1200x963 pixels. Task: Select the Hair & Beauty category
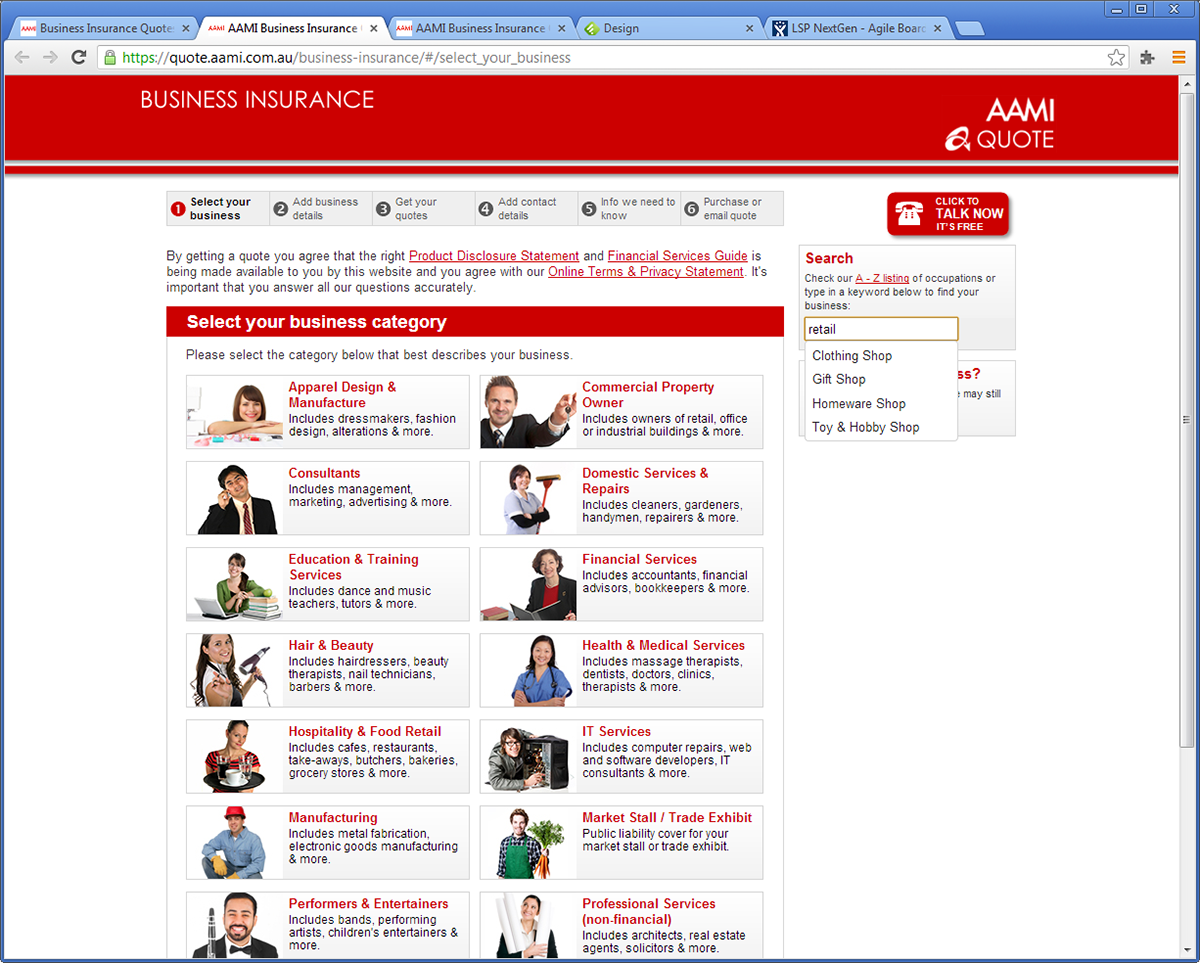tap(327, 670)
